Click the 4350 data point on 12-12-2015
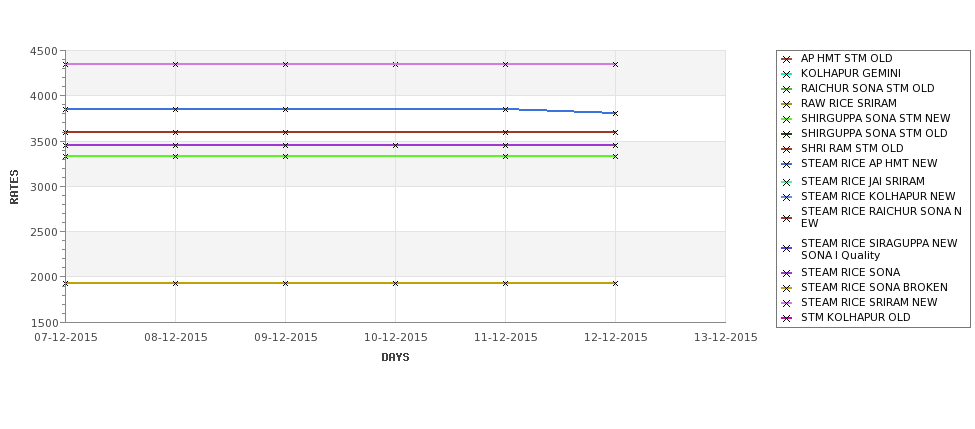 pyautogui.click(x=615, y=64)
